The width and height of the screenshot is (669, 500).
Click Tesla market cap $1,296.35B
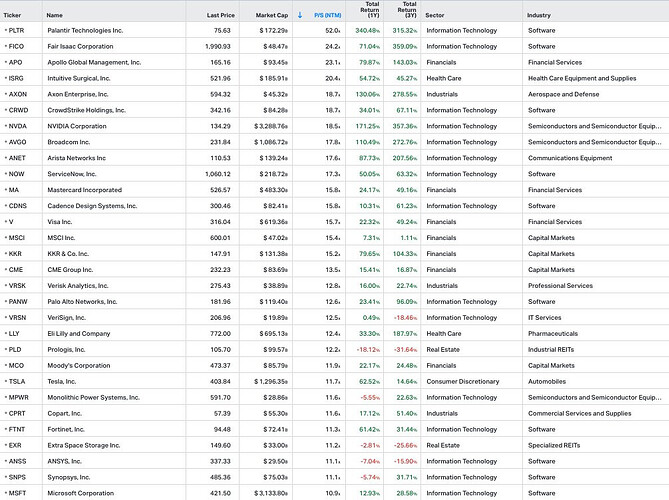271,381
